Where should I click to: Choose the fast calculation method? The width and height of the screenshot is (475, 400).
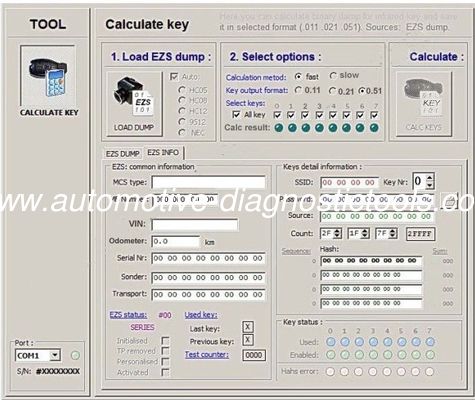click(298, 77)
